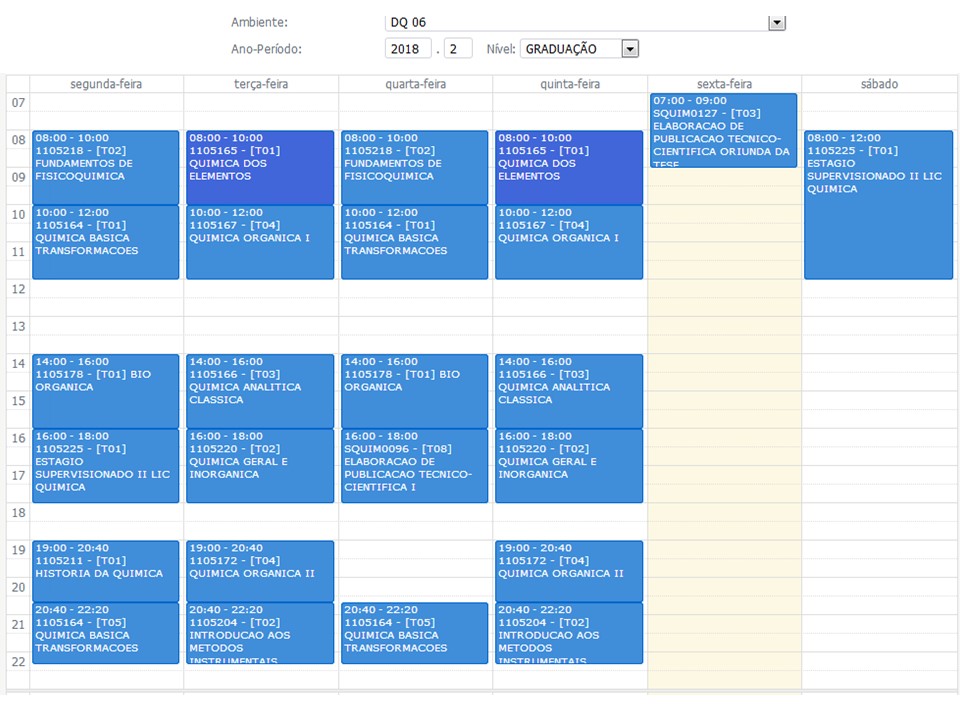This screenshot has height=720, width=960.
Task: Select the Ambiente field with DQ 06
Action: coord(575,23)
